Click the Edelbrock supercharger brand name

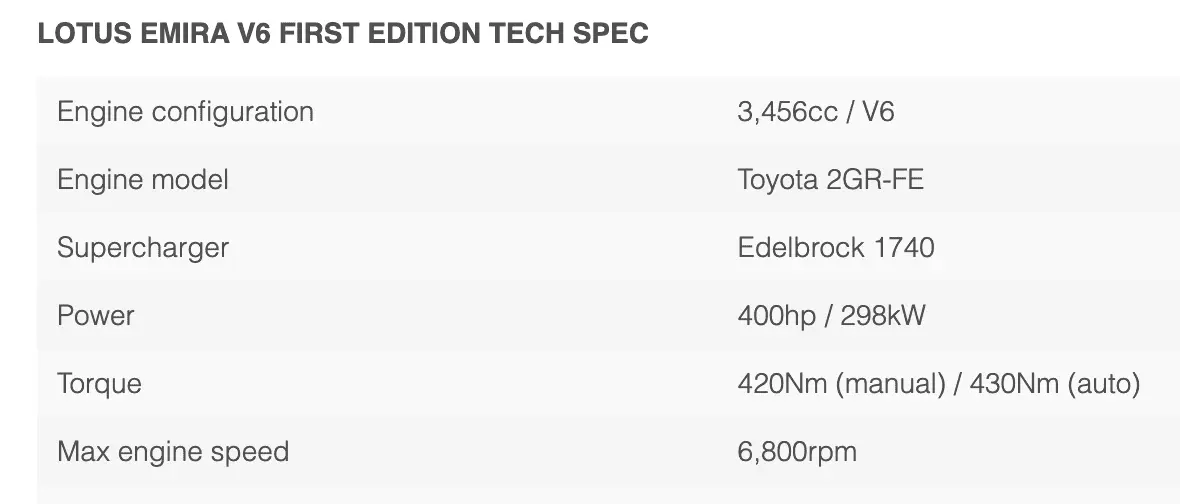[x=801, y=247]
